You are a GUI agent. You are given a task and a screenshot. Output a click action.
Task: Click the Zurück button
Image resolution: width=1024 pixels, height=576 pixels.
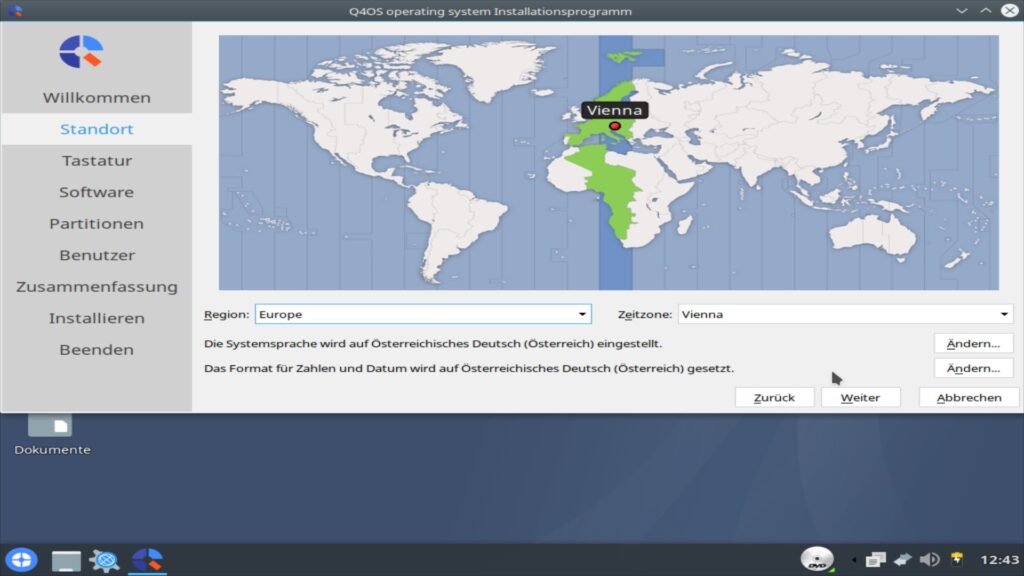[x=775, y=398]
